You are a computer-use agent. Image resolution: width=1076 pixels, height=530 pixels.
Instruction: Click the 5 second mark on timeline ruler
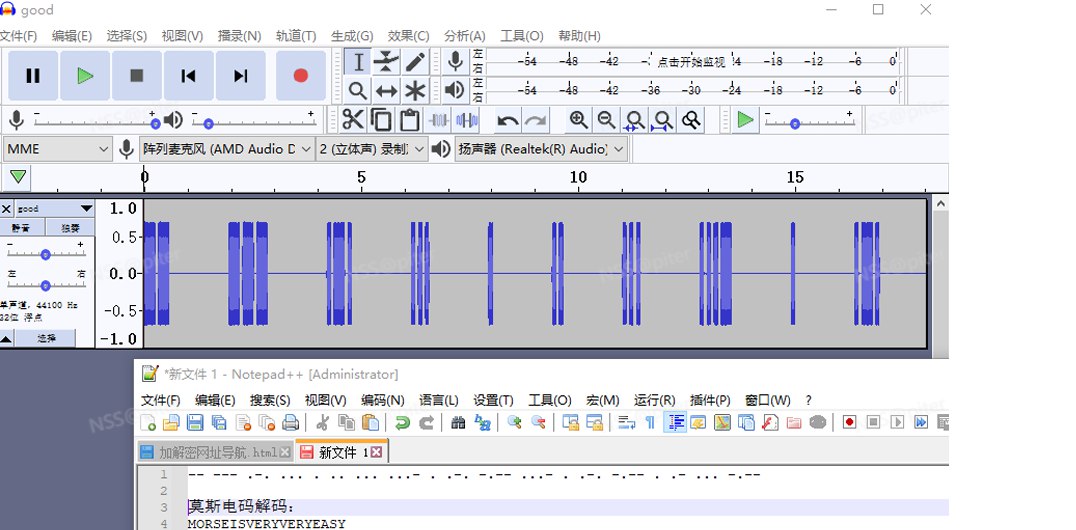(361, 178)
